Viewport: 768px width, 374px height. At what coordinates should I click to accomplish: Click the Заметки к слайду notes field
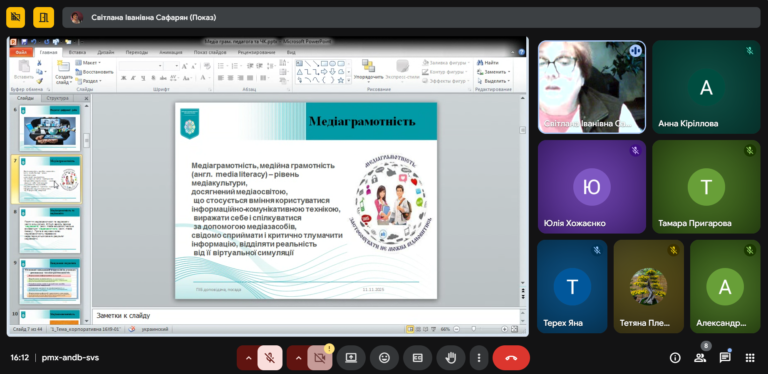[x=305, y=316]
